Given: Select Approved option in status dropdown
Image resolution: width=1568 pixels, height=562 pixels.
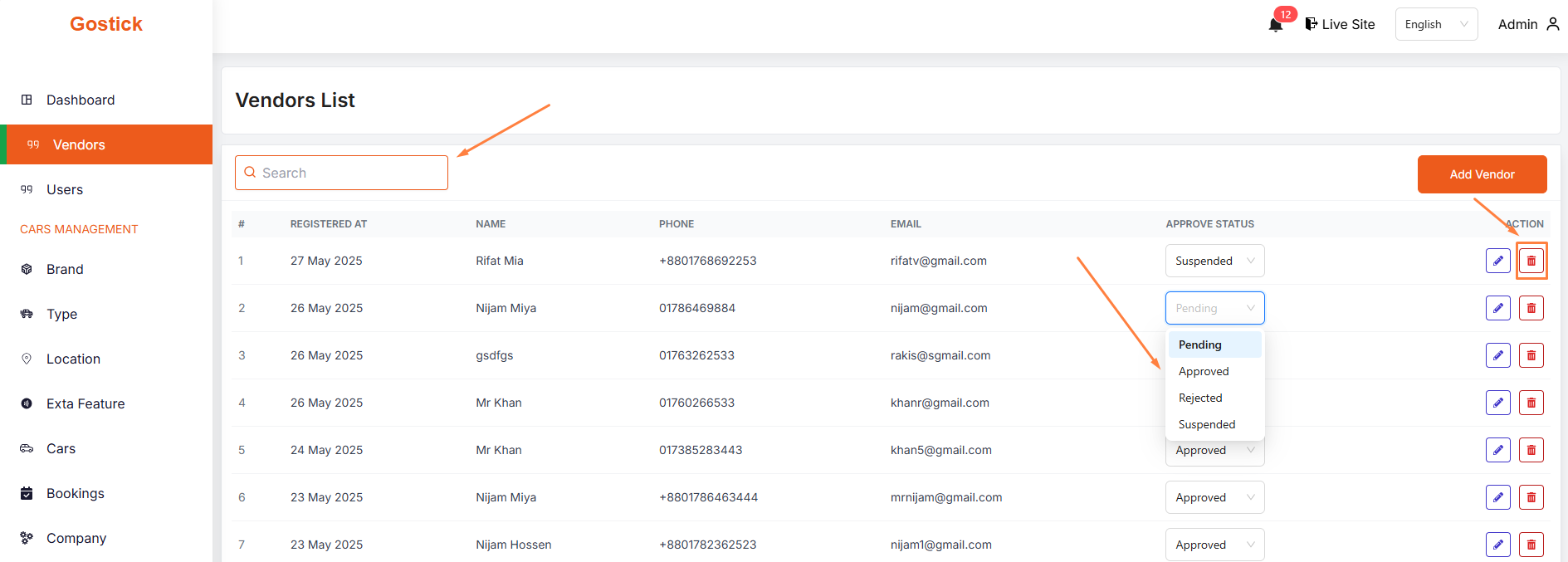Looking at the screenshot, I should pos(1204,371).
